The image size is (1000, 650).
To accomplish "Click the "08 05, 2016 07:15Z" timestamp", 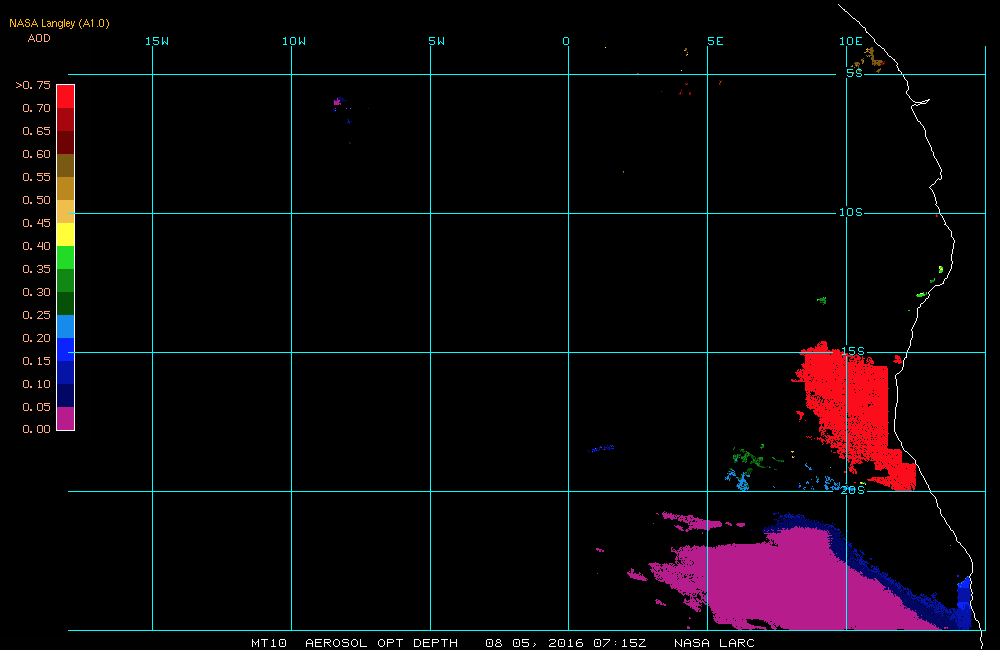I will coord(566,643).
